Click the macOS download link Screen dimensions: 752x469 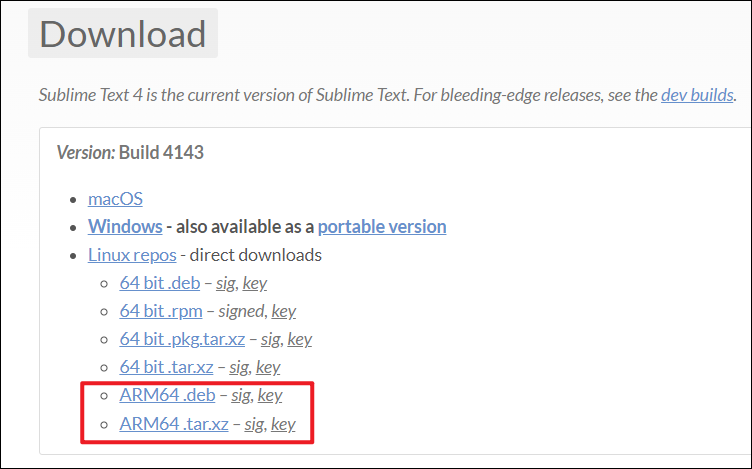coord(115,199)
